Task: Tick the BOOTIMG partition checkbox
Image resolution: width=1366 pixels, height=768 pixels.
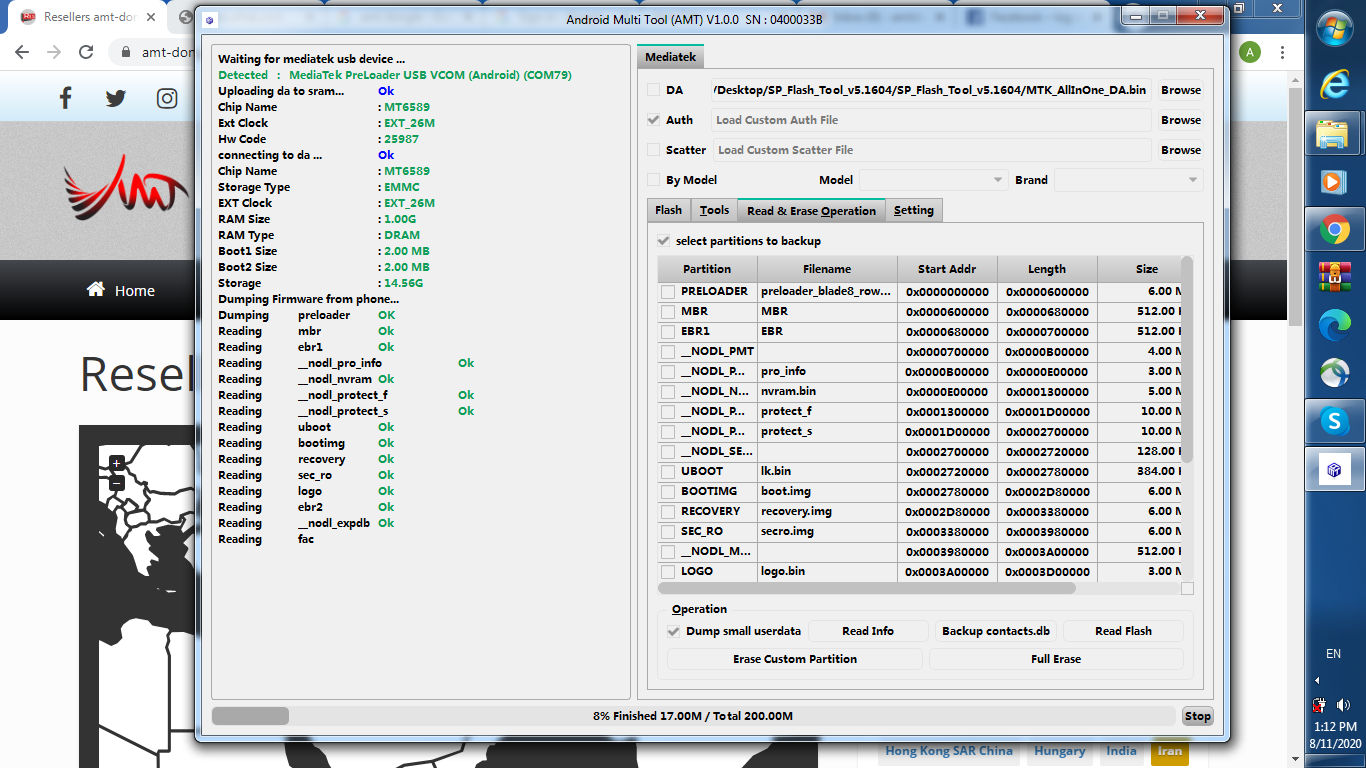Action: click(667, 491)
